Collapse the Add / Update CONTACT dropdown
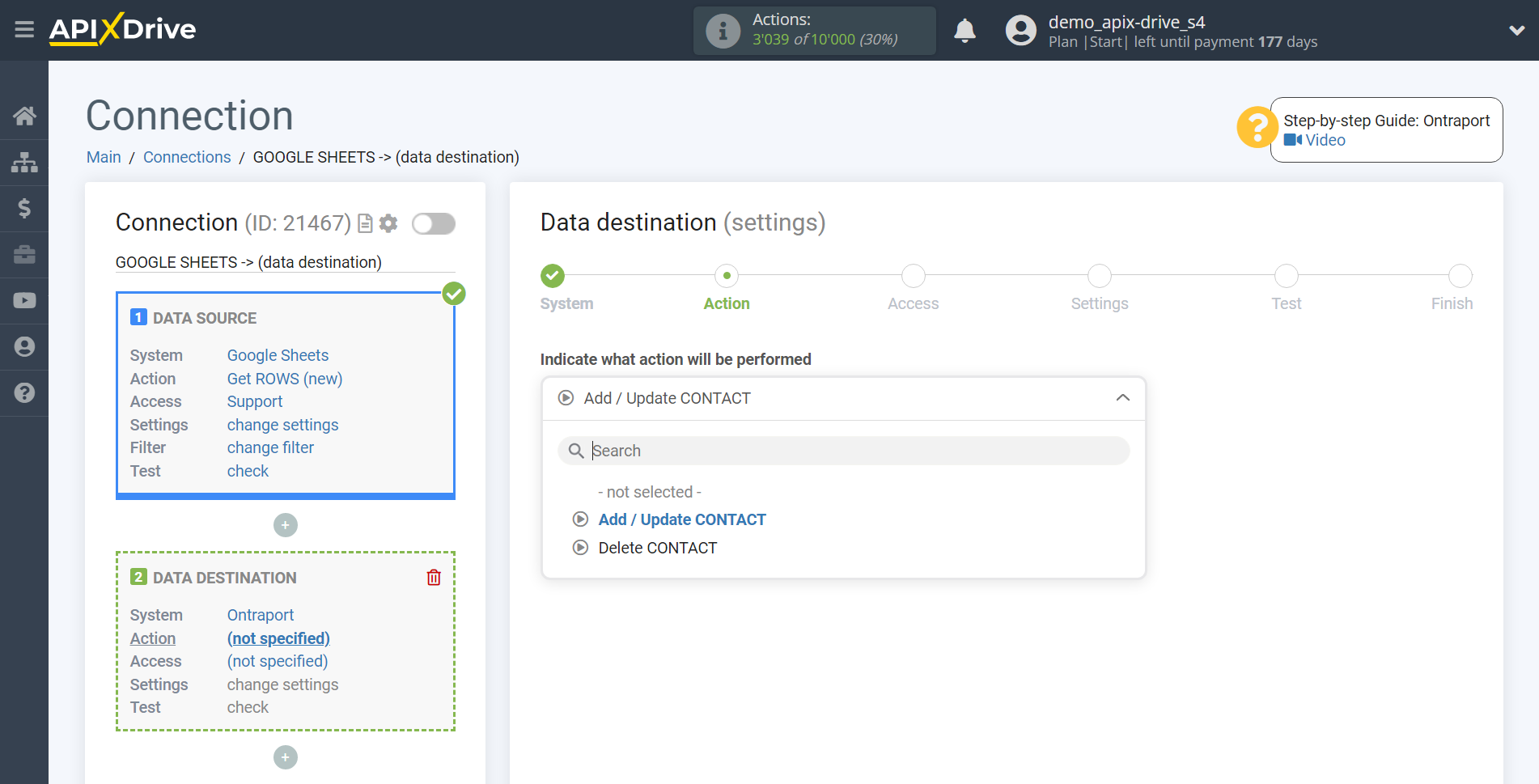The width and height of the screenshot is (1539, 784). coord(843,398)
